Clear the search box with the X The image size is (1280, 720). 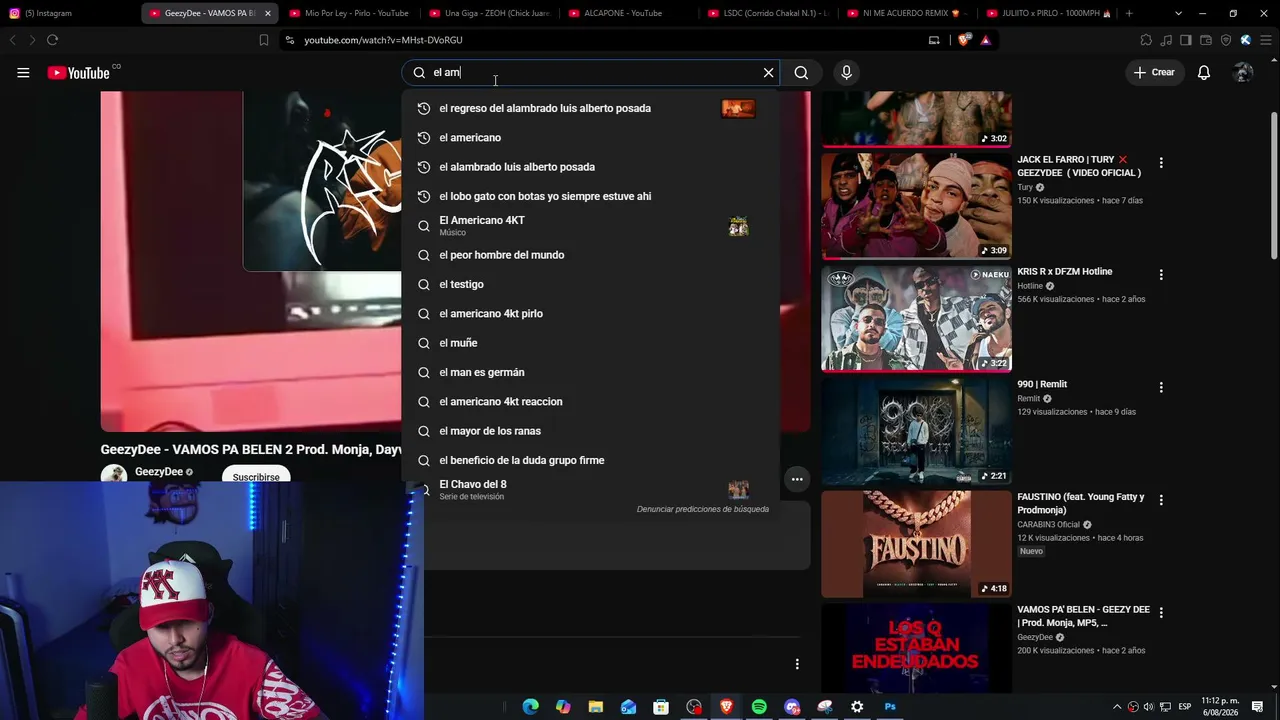pos(768,72)
